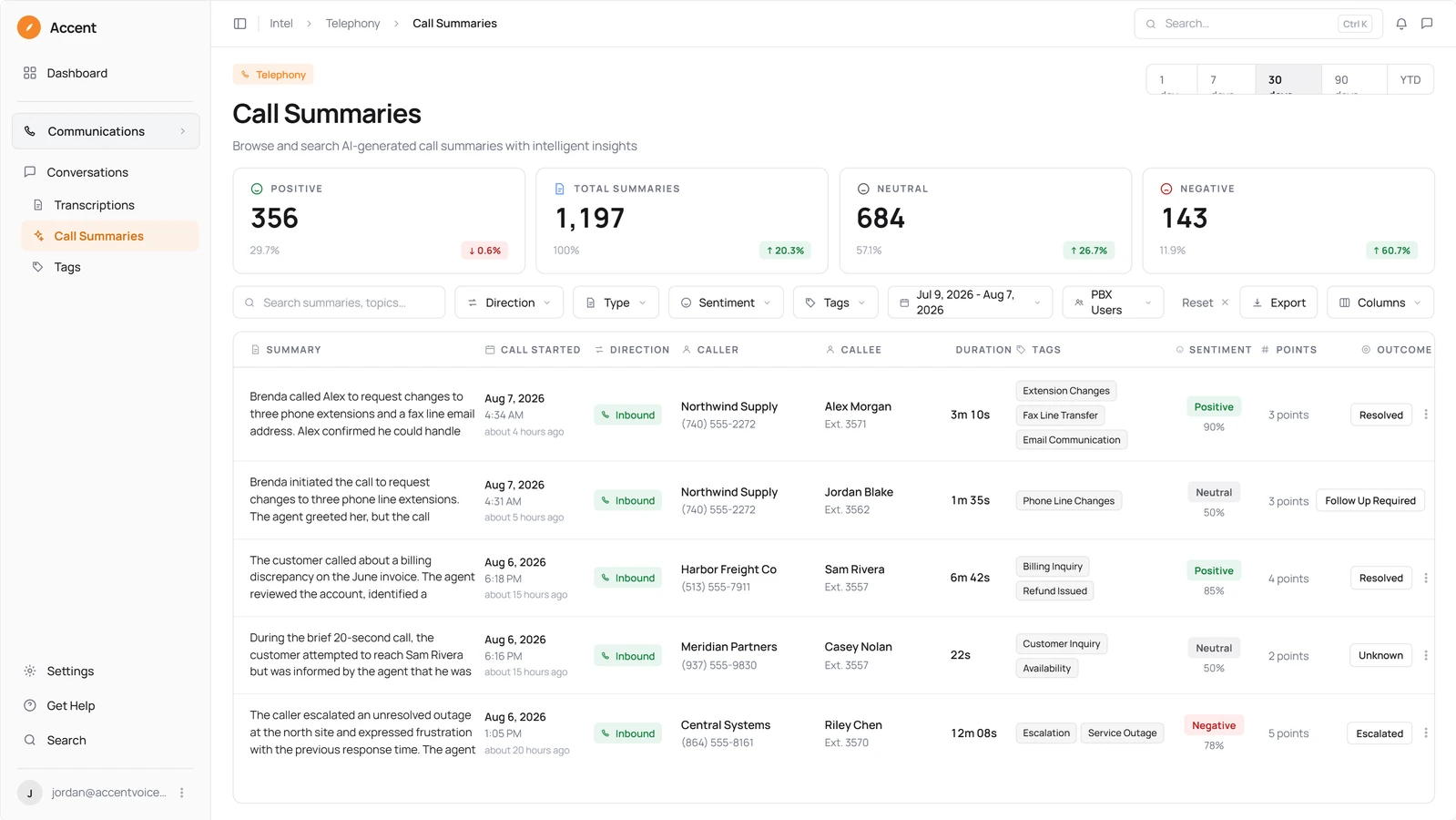1456x820 pixels.
Task: Click the Telephony badge
Action: coord(273,75)
